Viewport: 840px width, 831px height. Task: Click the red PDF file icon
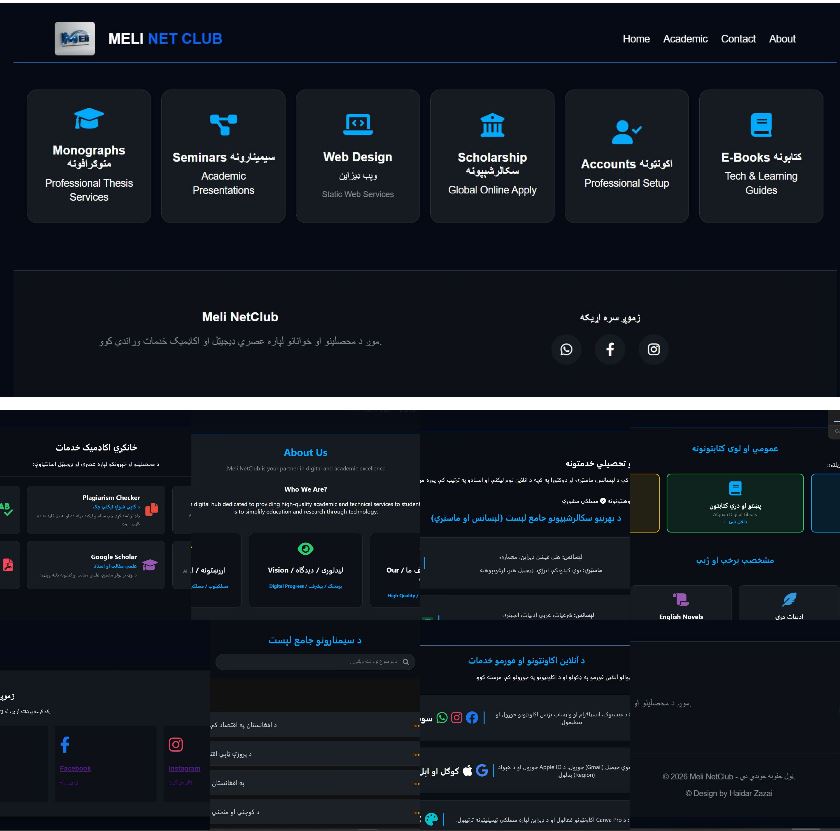[8, 565]
